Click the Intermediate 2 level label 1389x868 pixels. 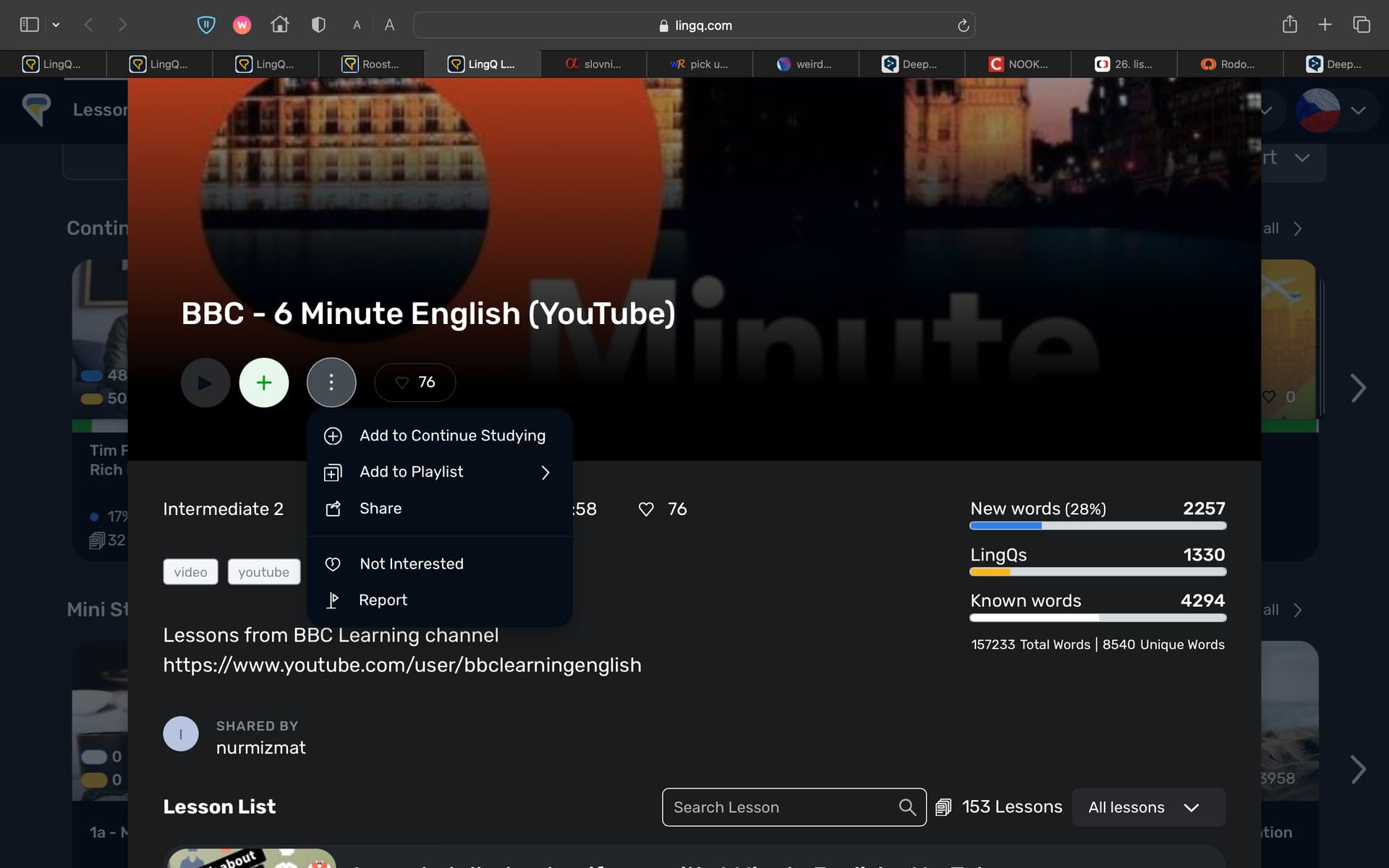click(x=223, y=509)
